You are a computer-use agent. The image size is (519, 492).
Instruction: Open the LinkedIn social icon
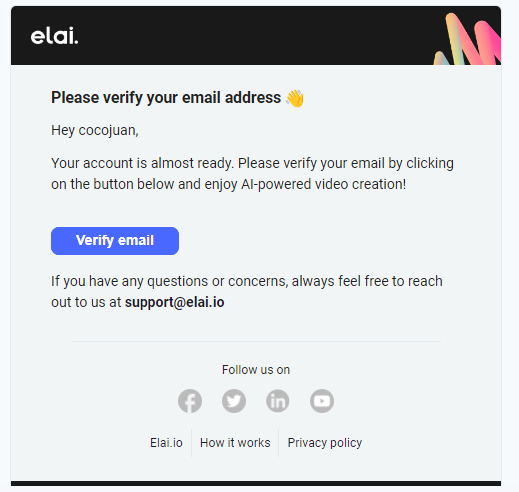278,401
